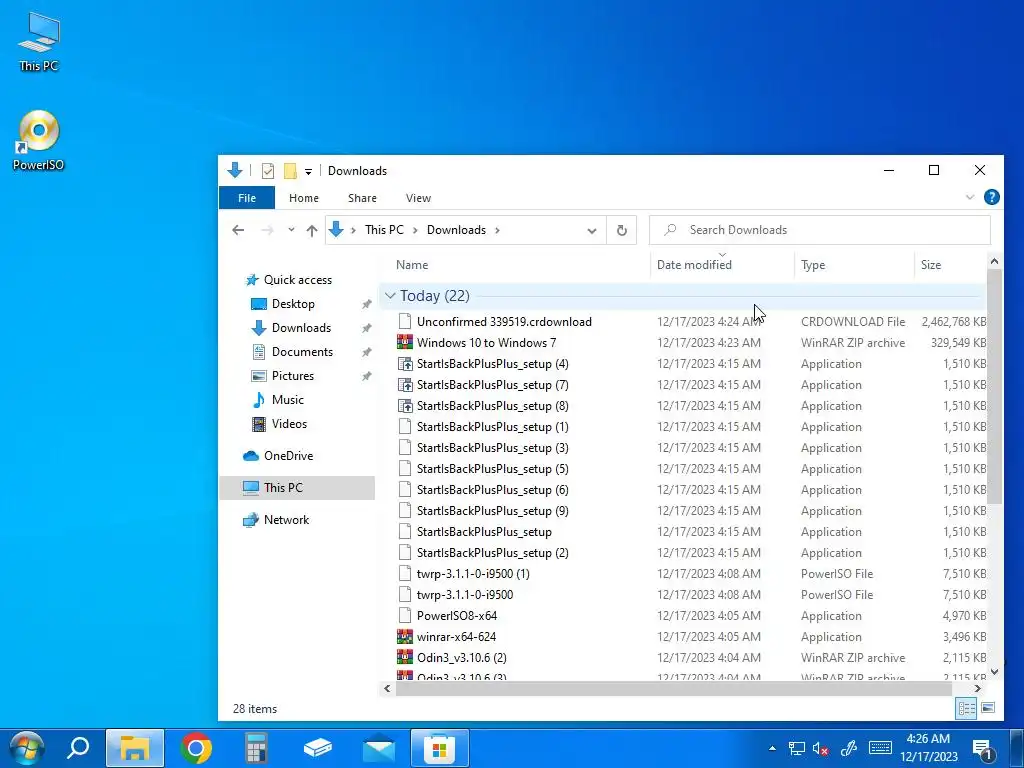Select the StartIsBackPlusPlus_setup (1) file
The width and height of the screenshot is (1024, 768).
point(492,427)
